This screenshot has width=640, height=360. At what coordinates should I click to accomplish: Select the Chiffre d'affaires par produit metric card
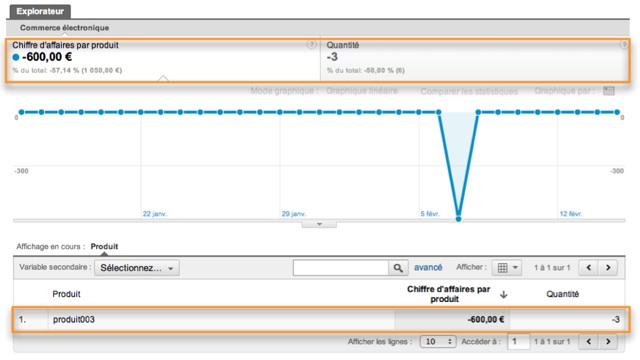[163, 60]
